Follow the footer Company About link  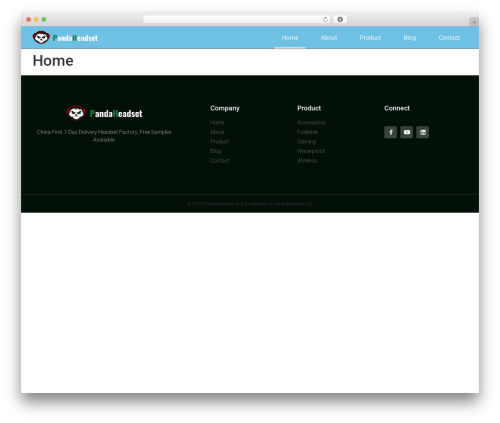[x=217, y=132]
